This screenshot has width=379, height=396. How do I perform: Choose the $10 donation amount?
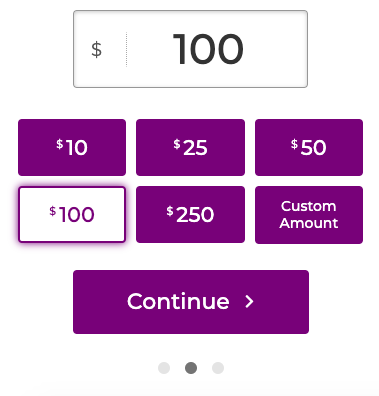click(x=72, y=147)
